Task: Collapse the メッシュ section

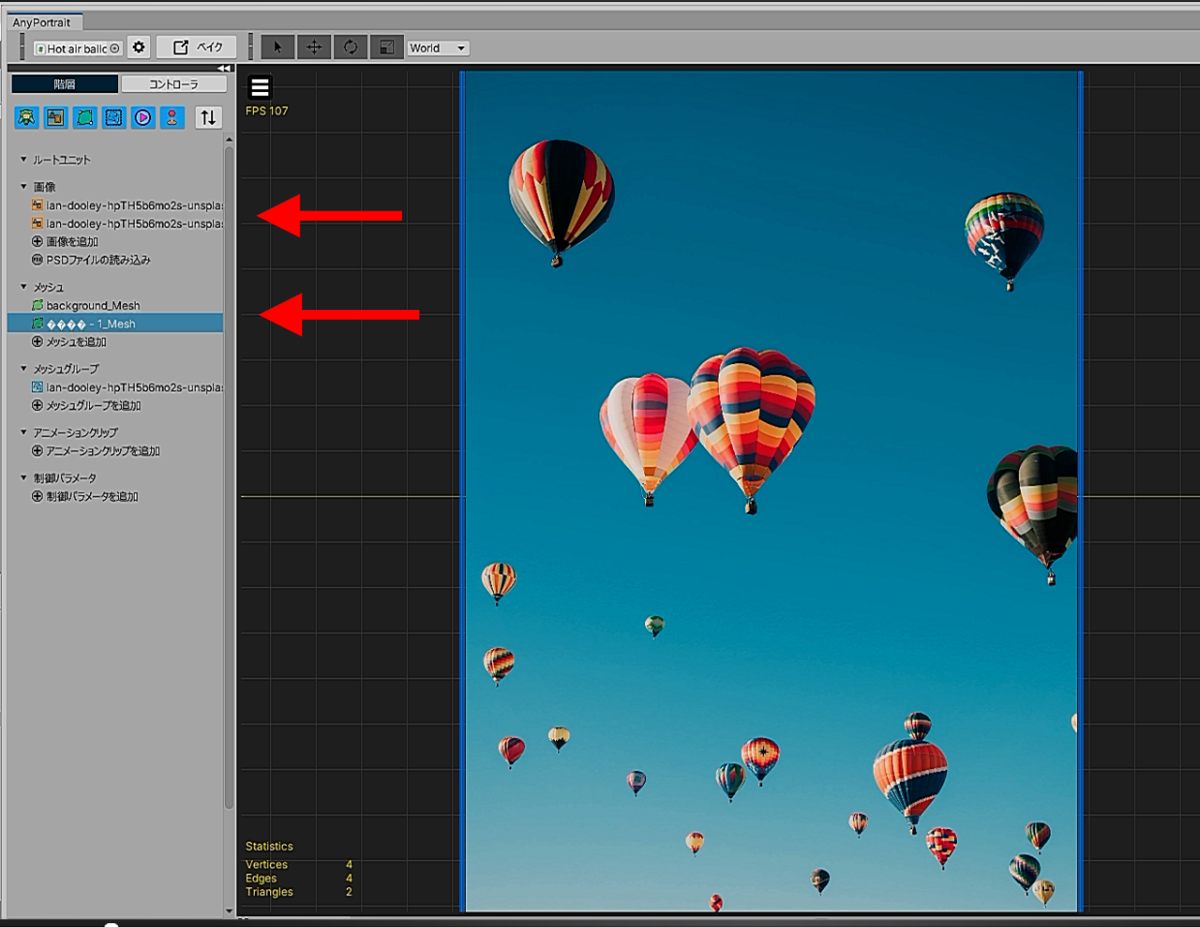Action: pos(23,288)
